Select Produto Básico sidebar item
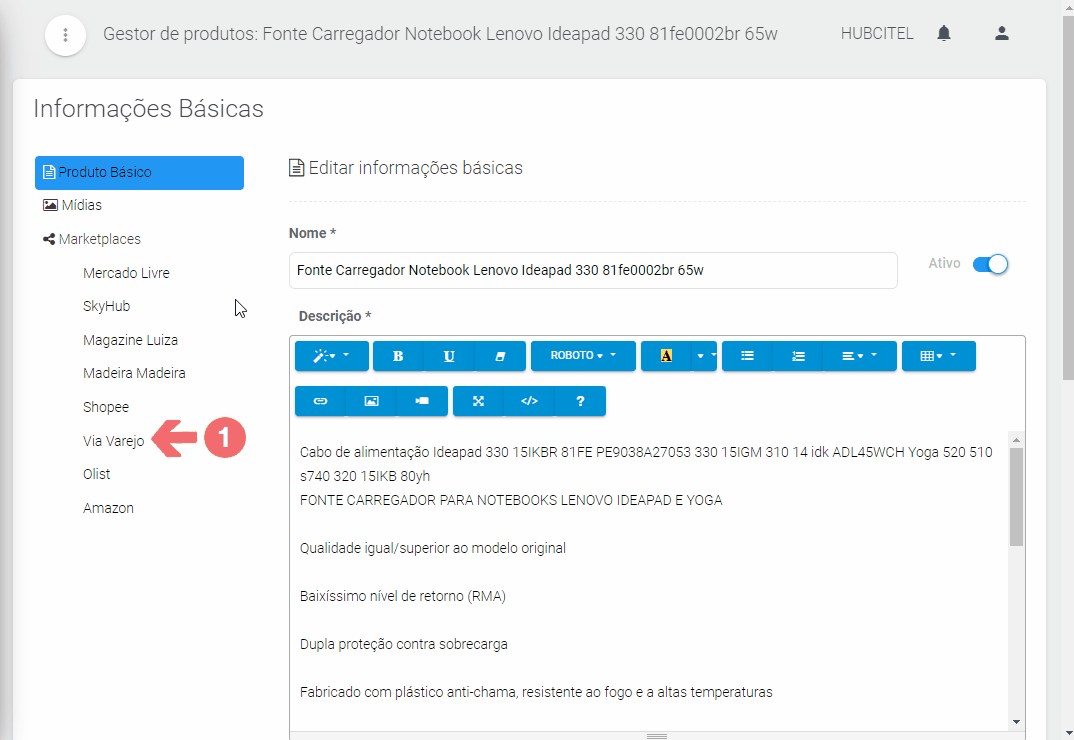Screen dimensions: 1074x740 pyautogui.click(x=139, y=173)
